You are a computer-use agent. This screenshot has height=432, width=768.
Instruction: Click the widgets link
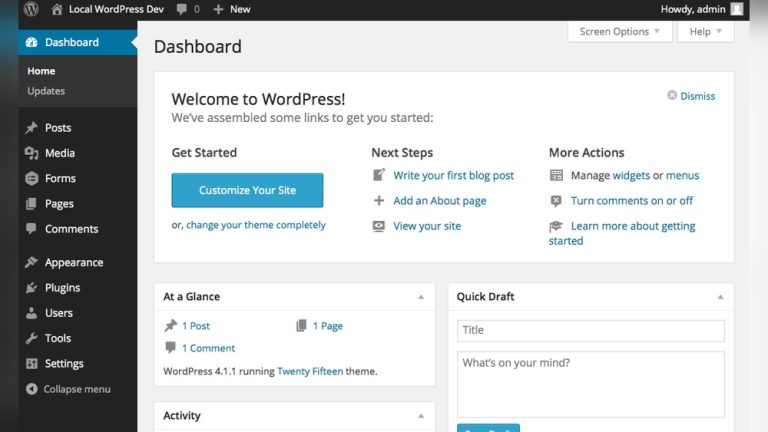pos(631,175)
